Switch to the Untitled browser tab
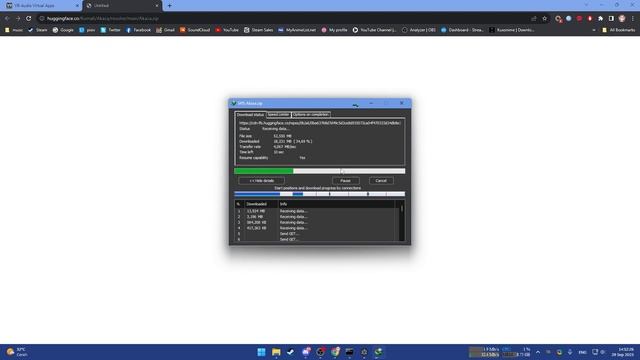The height and width of the screenshot is (360, 640). click(x=122, y=6)
